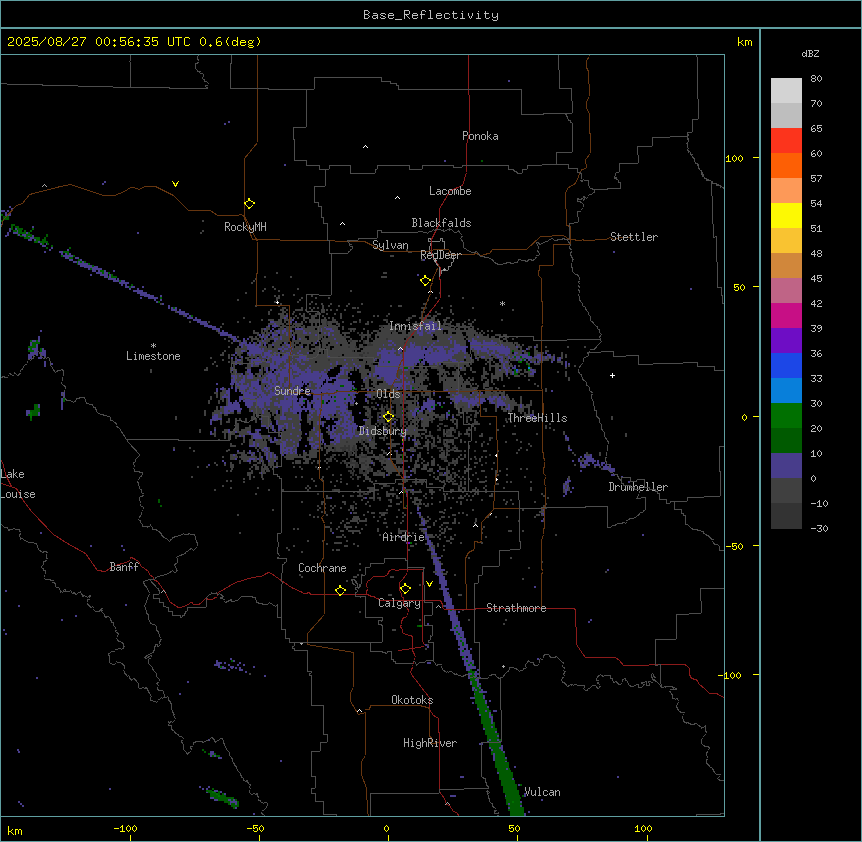Select the topmost light gray 70-80 dBZ swatch
The width and height of the screenshot is (862, 842).
(786, 91)
